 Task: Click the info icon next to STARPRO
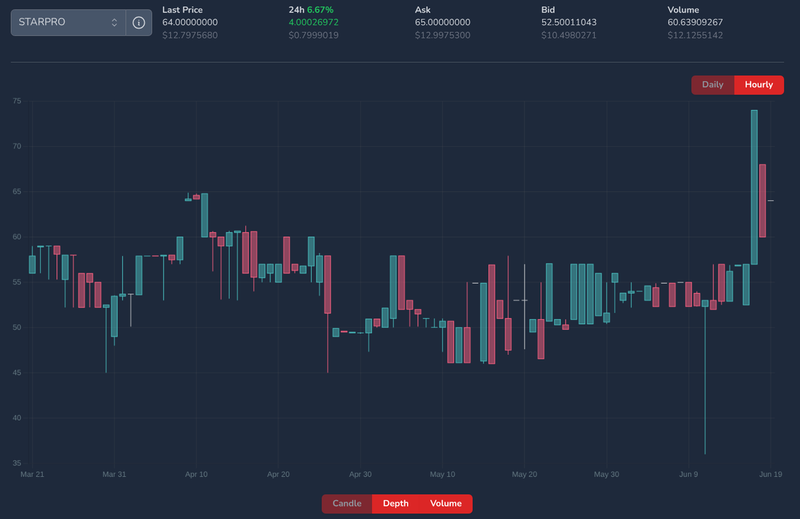[x=139, y=22]
